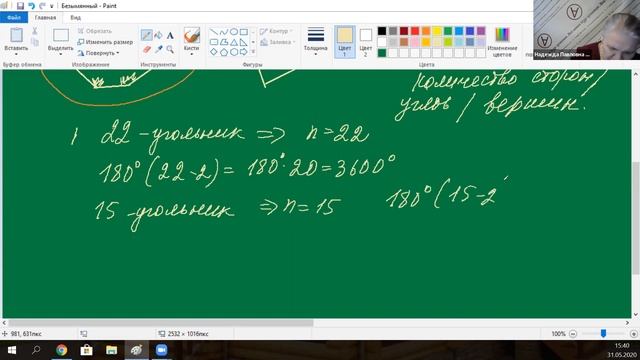Choose the Right arrow shape
Screen dimensions: 640x360
[x=244, y=52]
